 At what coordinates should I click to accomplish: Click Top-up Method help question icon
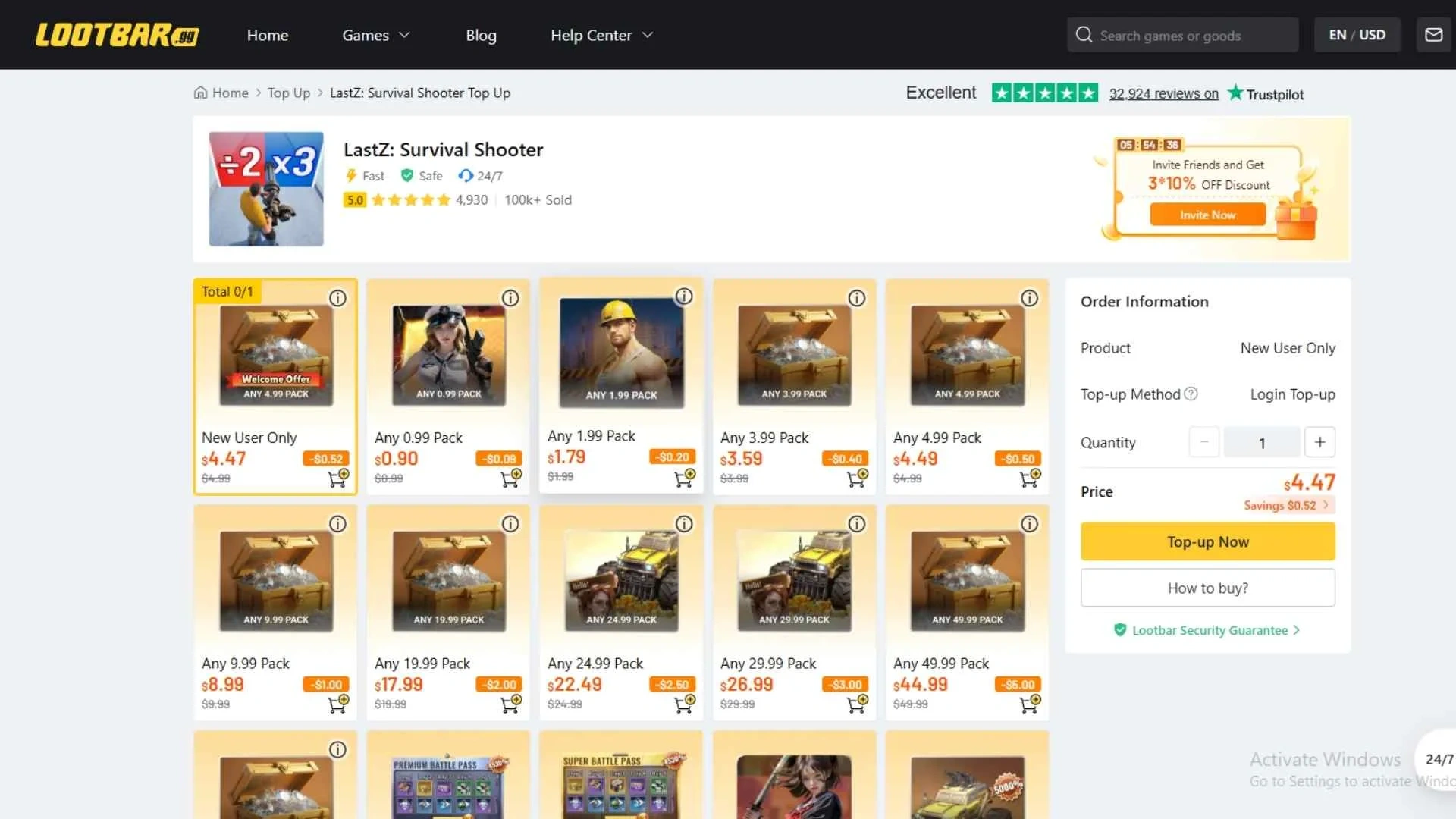[1191, 394]
